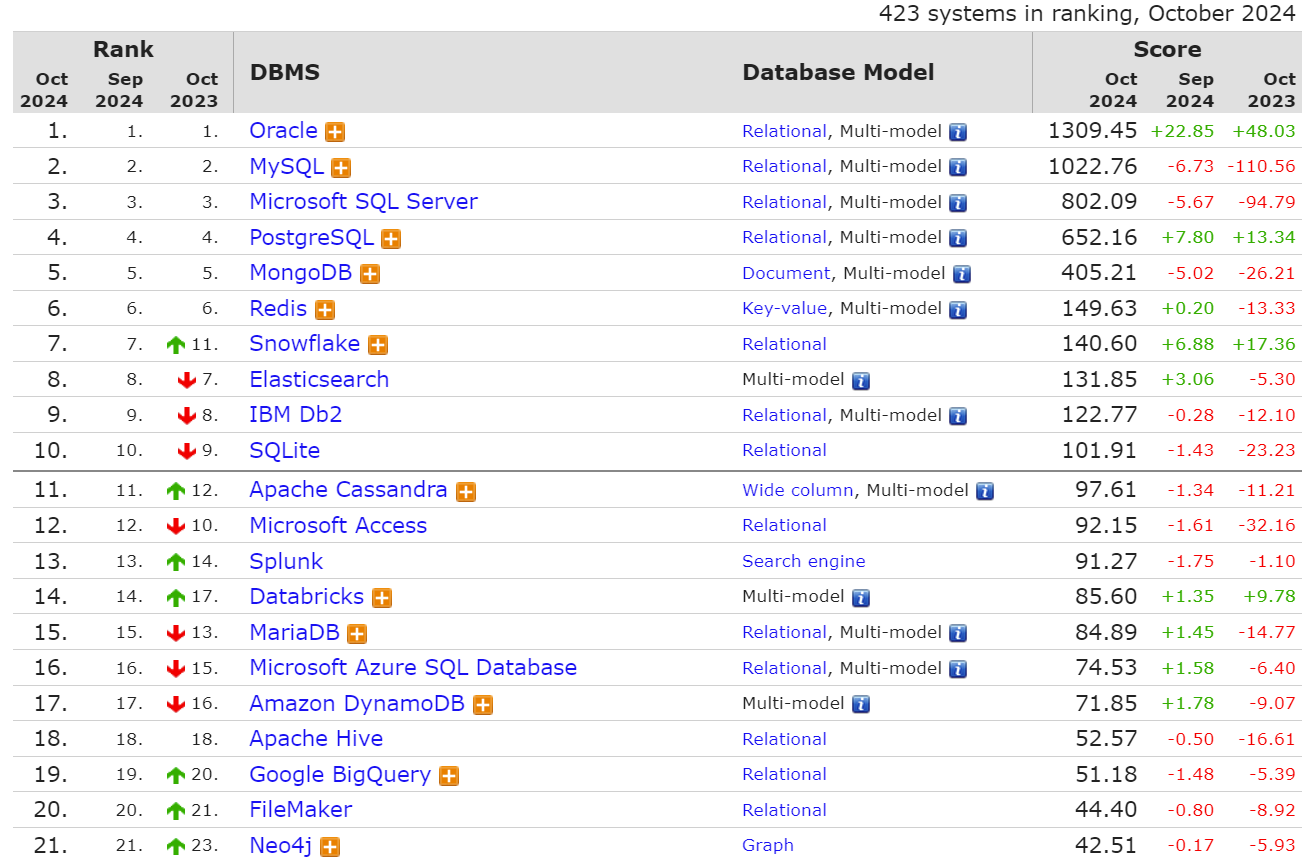Click the orange plus icon next to Oracle
Screen dimensions: 1313x860
click(335, 132)
